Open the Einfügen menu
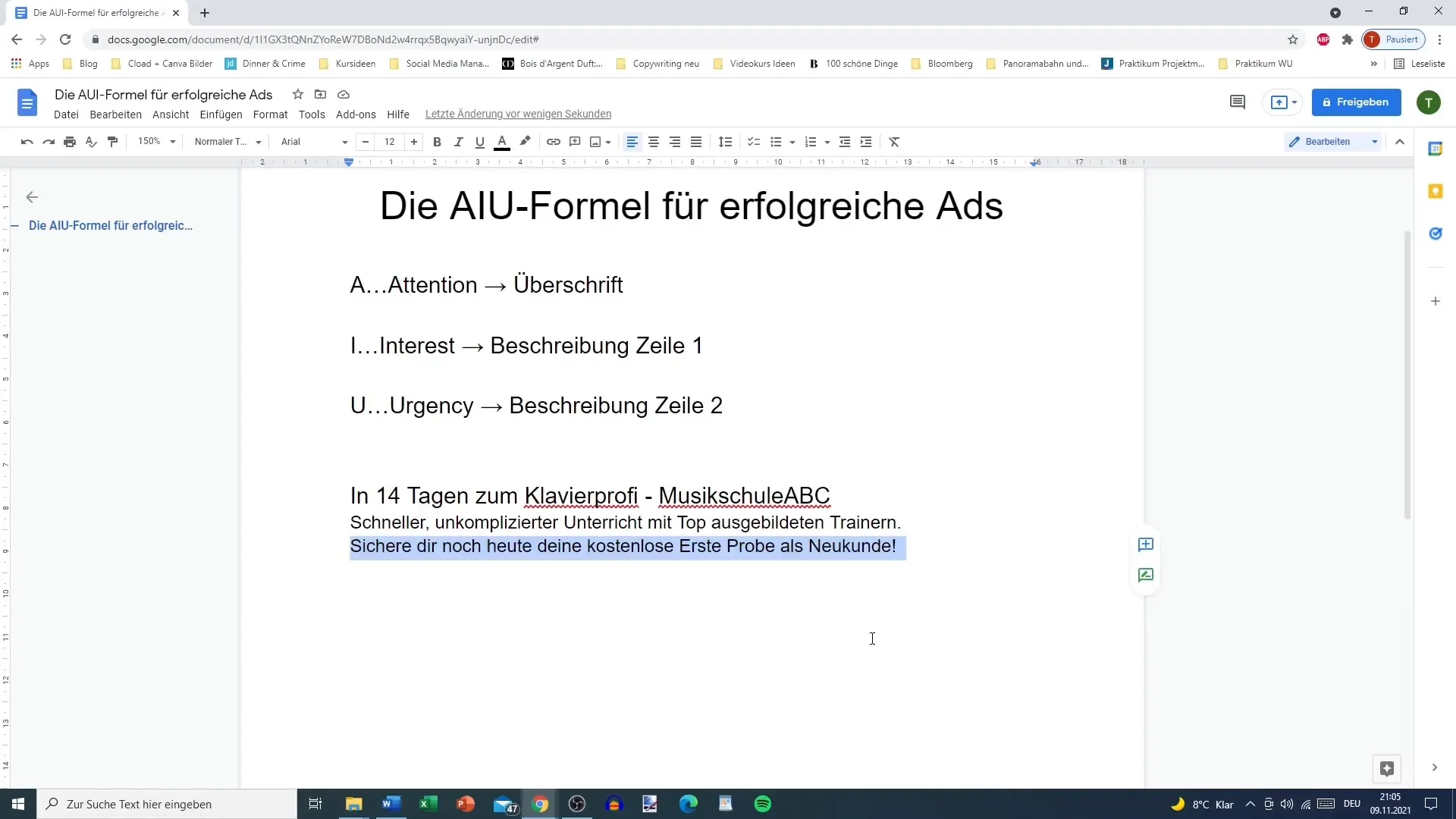Image resolution: width=1456 pixels, height=819 pixels. [x=220, y=113]
